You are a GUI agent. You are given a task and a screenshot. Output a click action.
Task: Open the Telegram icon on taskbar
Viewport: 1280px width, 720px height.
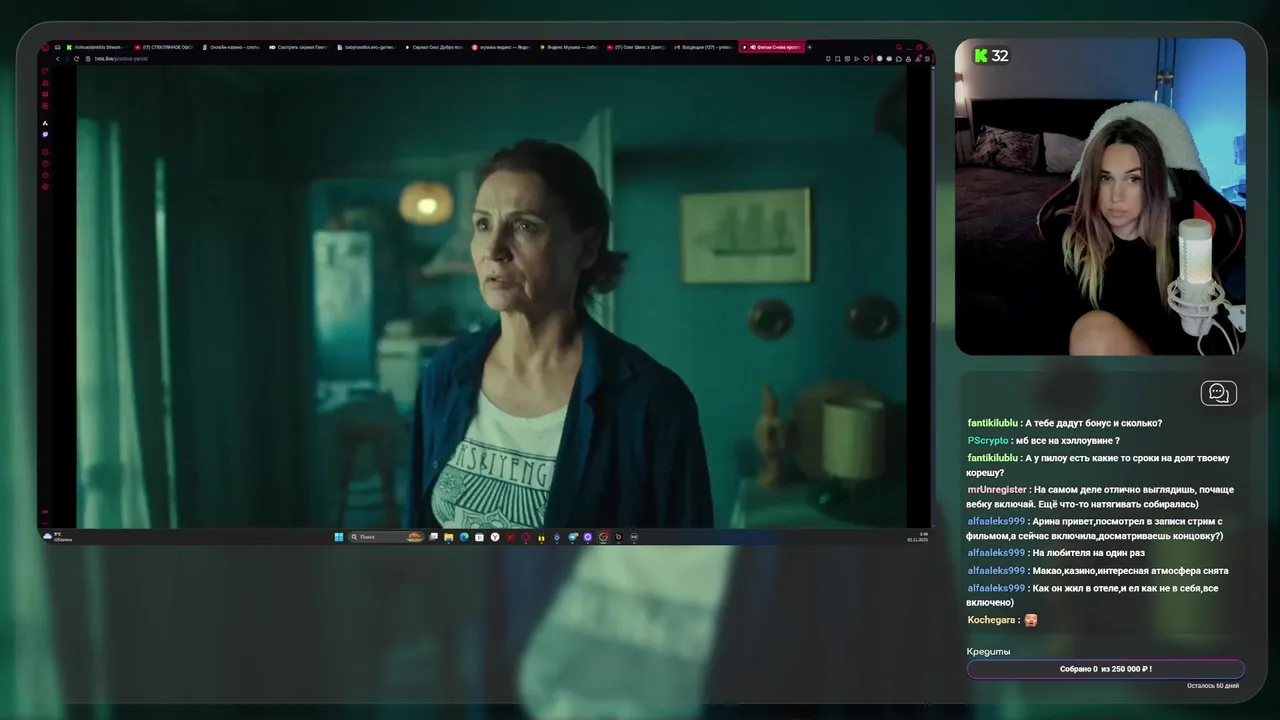pos(573,537)
